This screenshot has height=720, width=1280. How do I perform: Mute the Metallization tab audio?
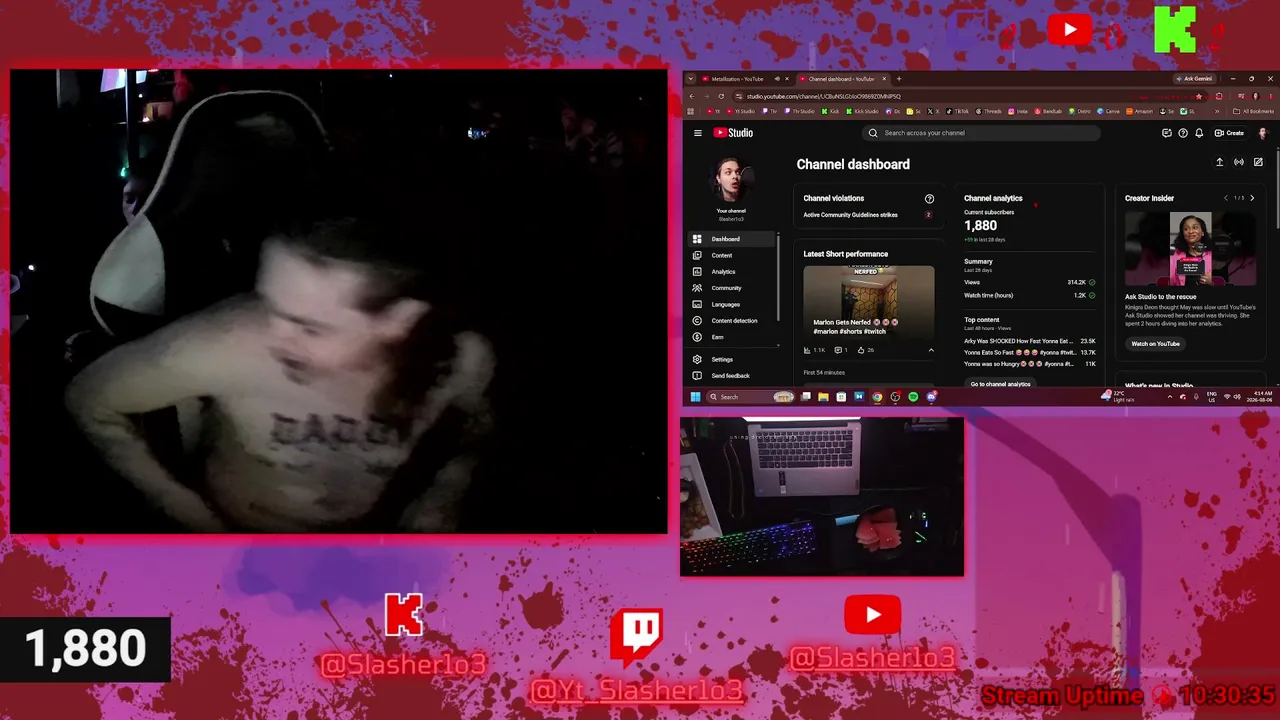click(x=777, y=79)
